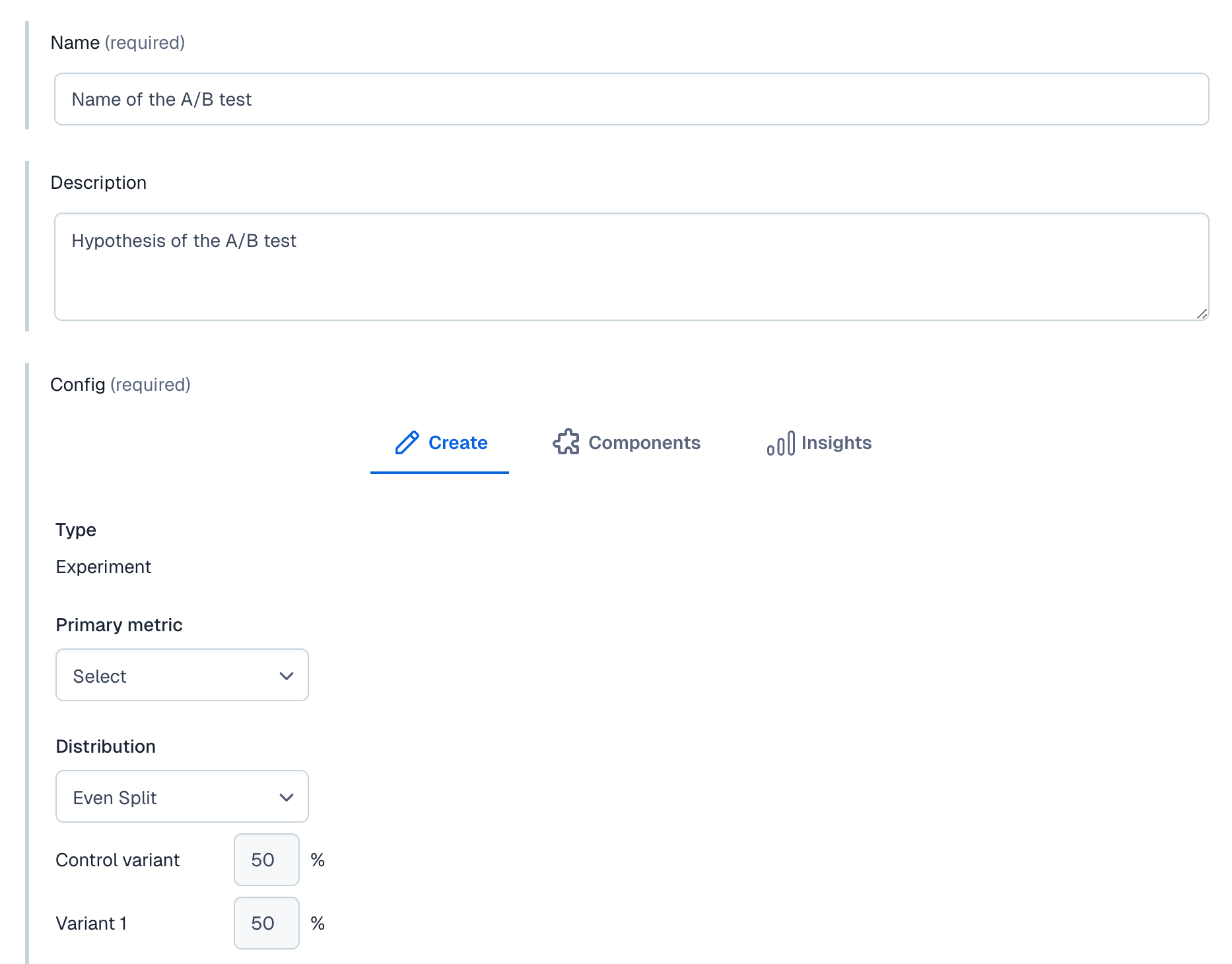This screenshot has height=964, width=1232.
Task: Click the Control variant percentage field
Action: [x=266, y=860]
